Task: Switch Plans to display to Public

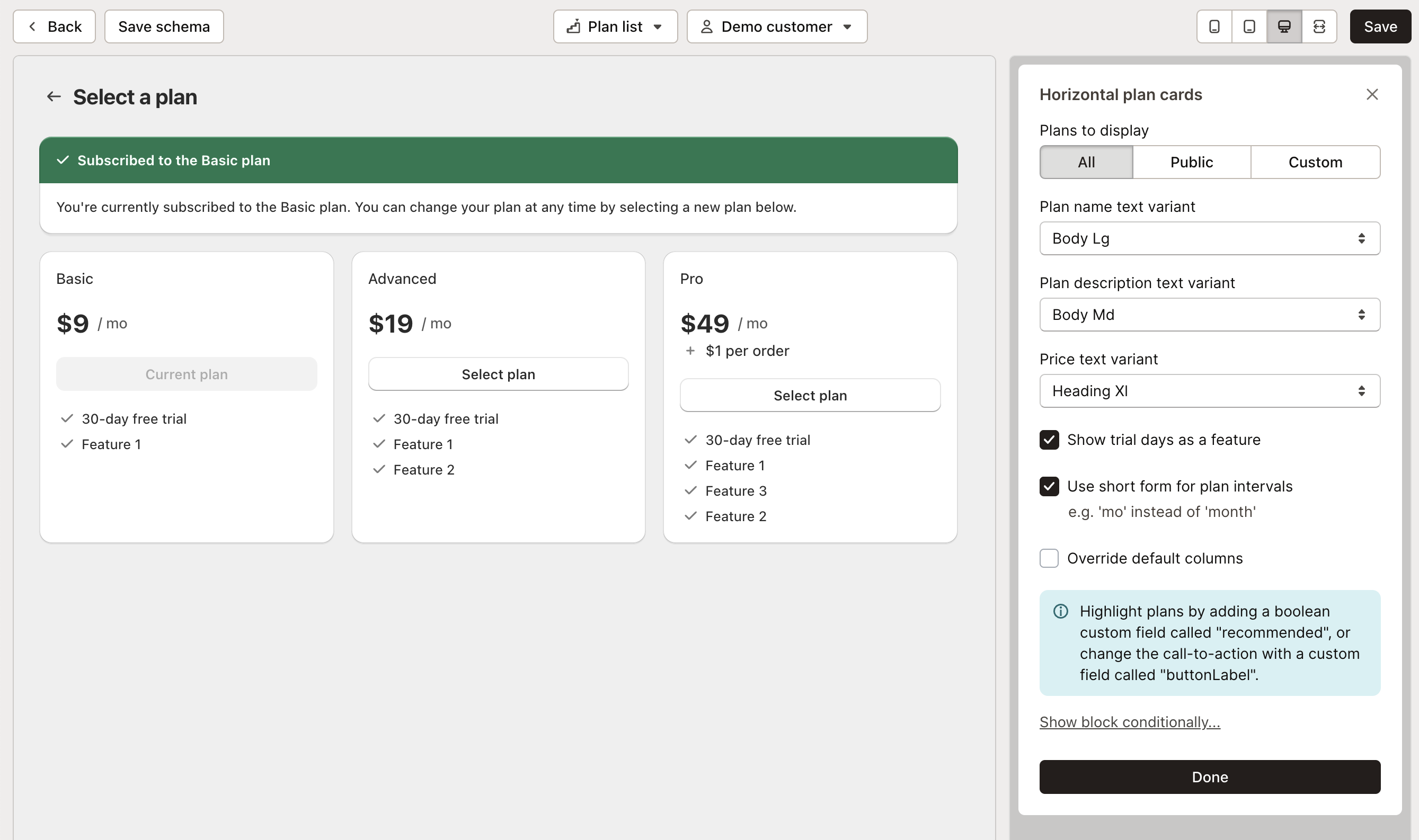Action: point(1191,162)
